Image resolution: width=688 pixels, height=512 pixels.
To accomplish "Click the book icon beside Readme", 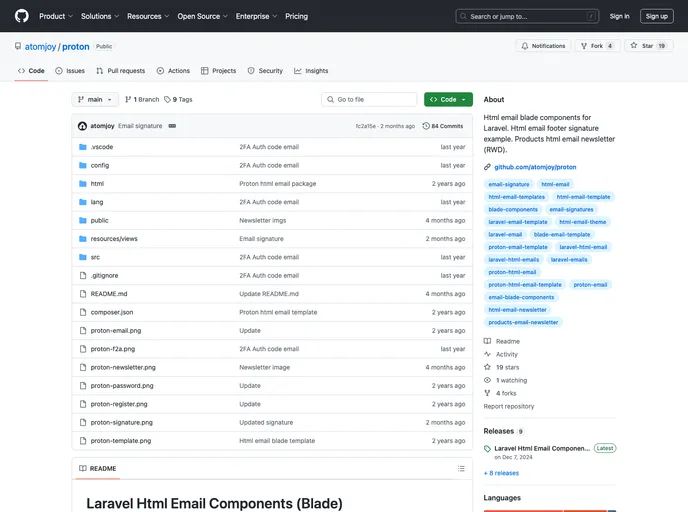I will click(x=487, y=341).
